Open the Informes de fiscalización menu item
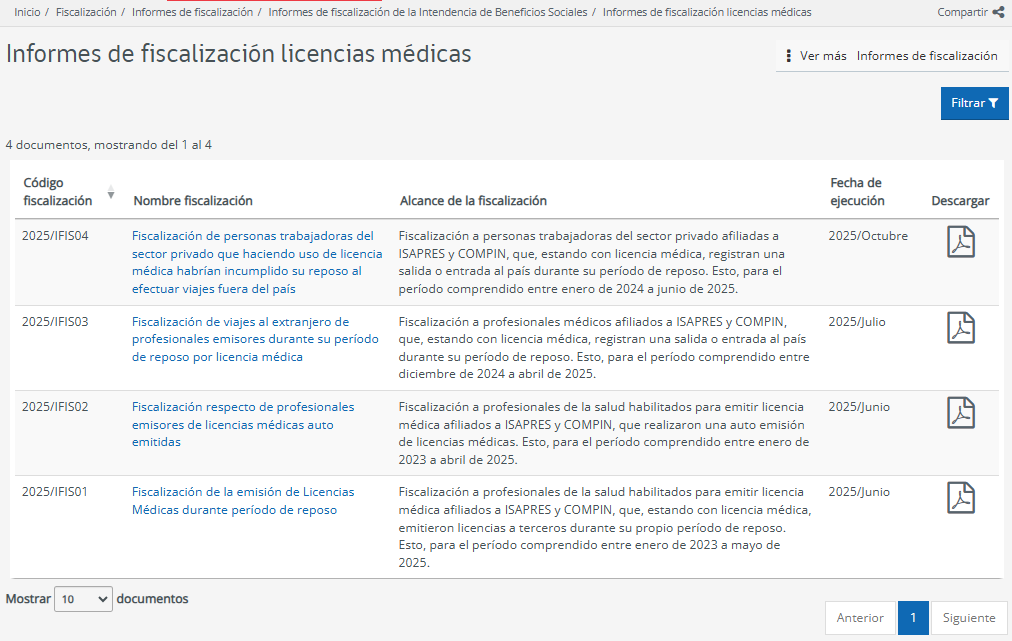Image resolution: width=1012 pixels, height=641 pixels. 926,56
